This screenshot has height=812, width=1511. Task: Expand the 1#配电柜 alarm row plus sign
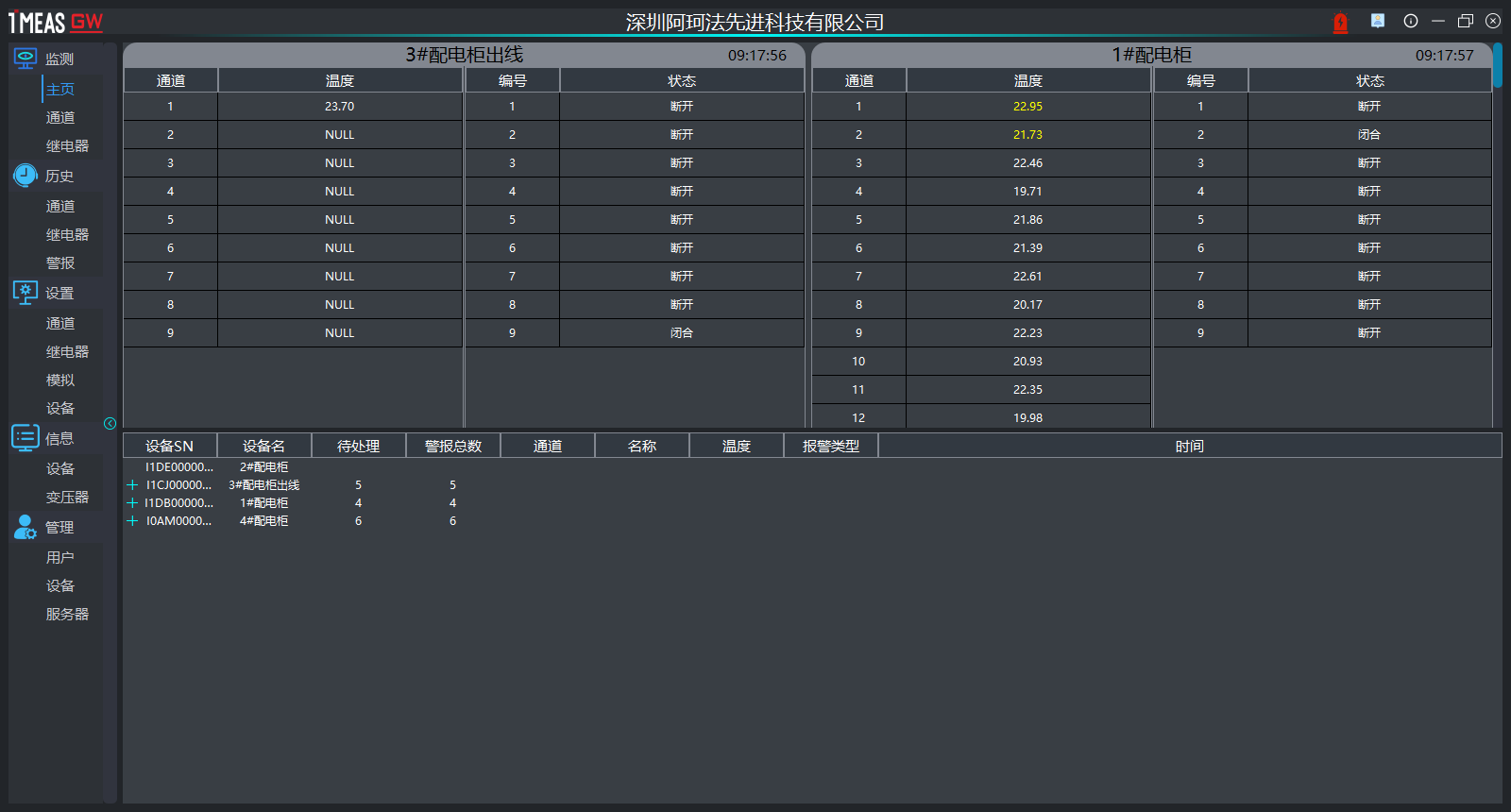132,503
